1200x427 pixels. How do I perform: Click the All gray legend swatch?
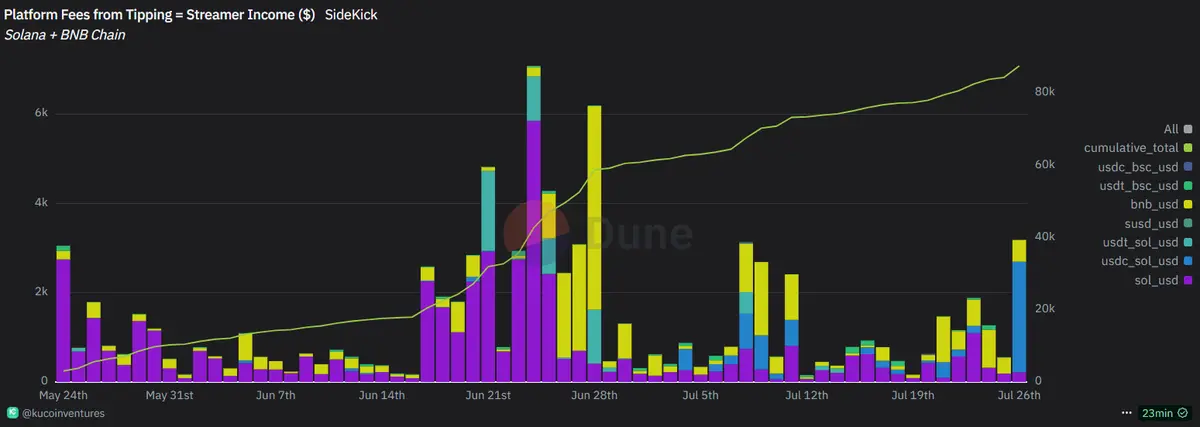(x=1188, y=129)
